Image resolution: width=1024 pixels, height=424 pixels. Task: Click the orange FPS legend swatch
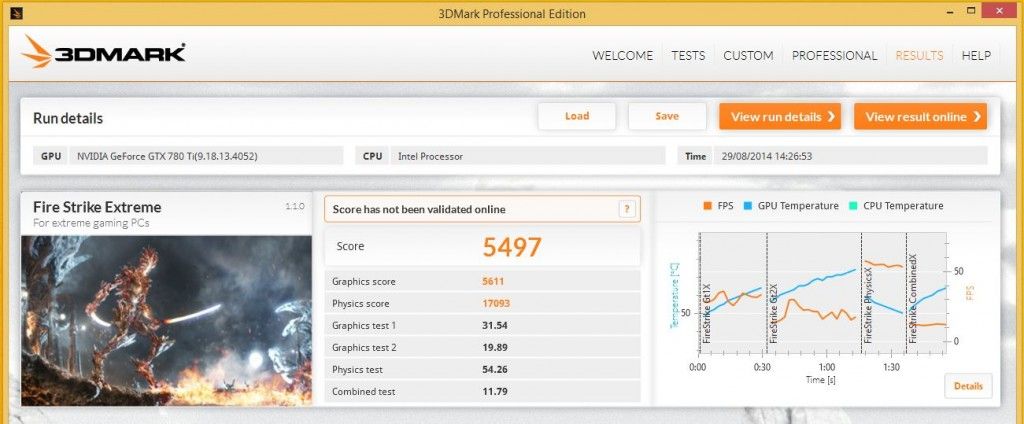click(x=707, y=206)
